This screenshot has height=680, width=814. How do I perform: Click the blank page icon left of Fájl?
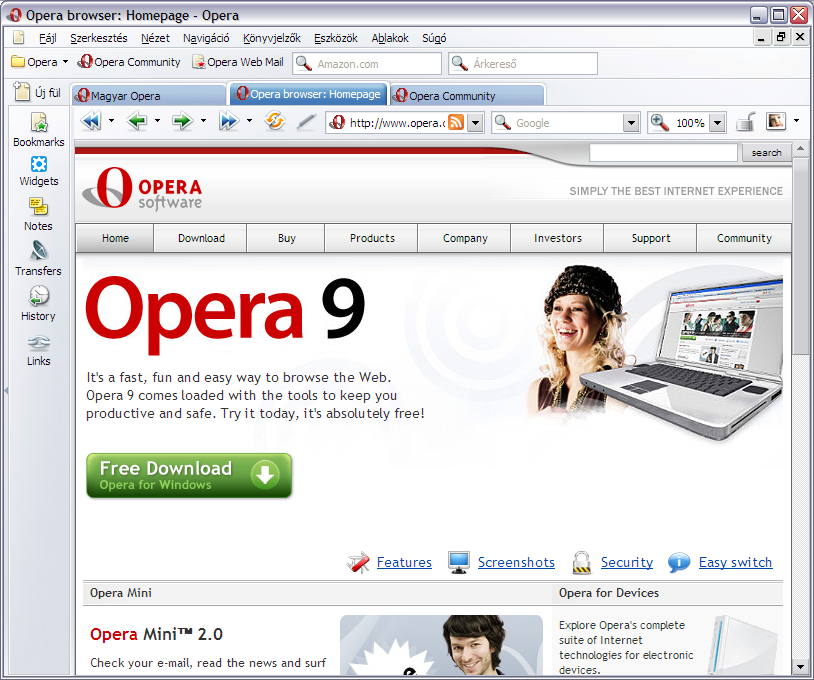[x=19, y=37]
